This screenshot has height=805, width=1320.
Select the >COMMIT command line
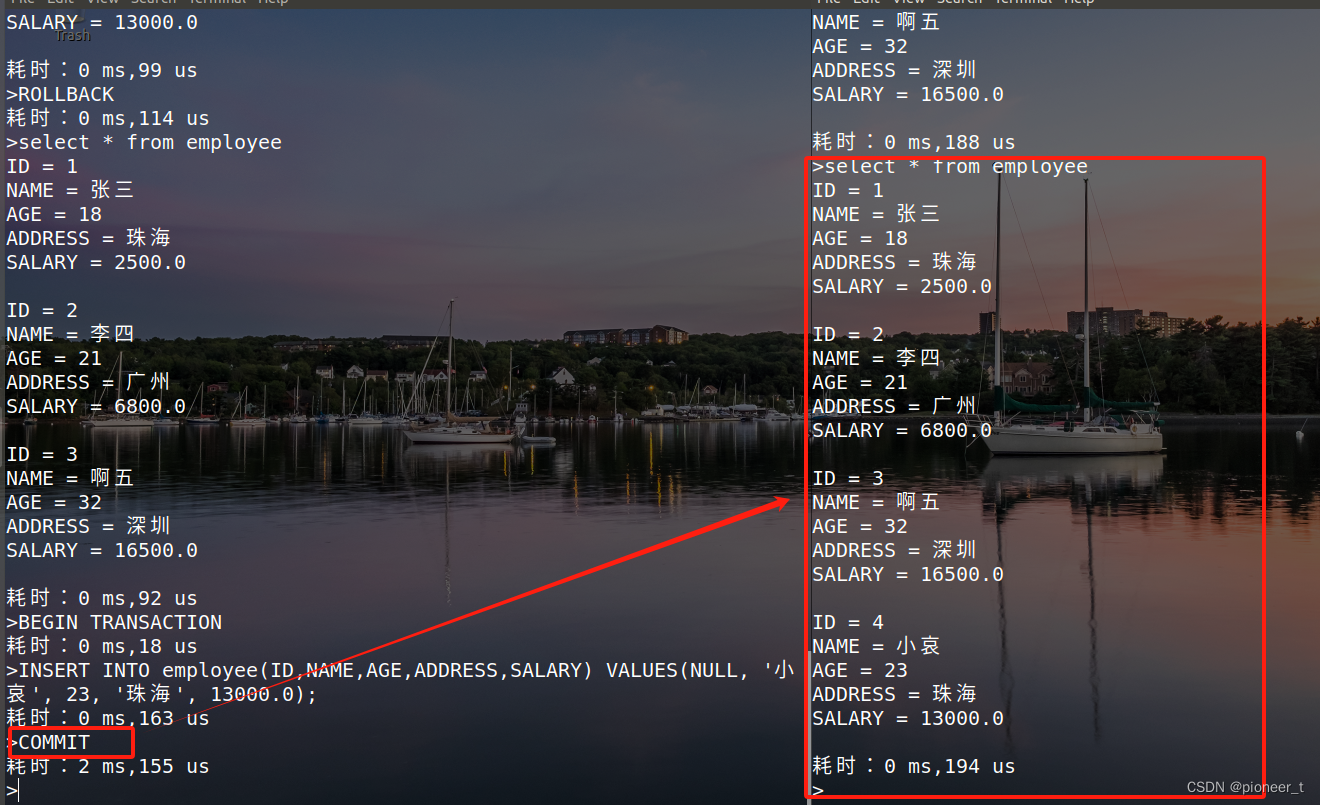click(x=48, y=743)
